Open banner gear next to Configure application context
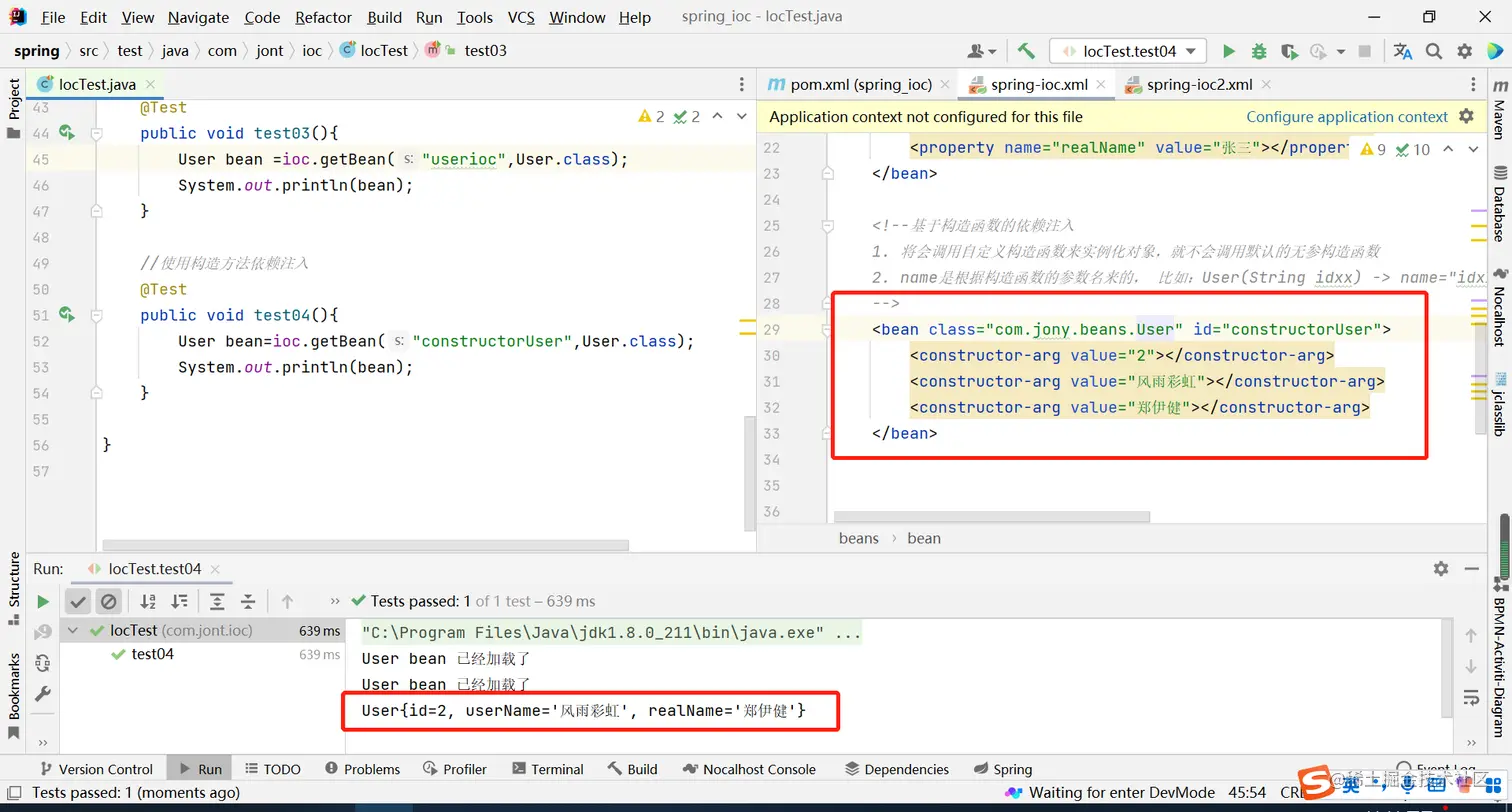Screen dimensions: 1512x812 click(x=1467, y=116)
